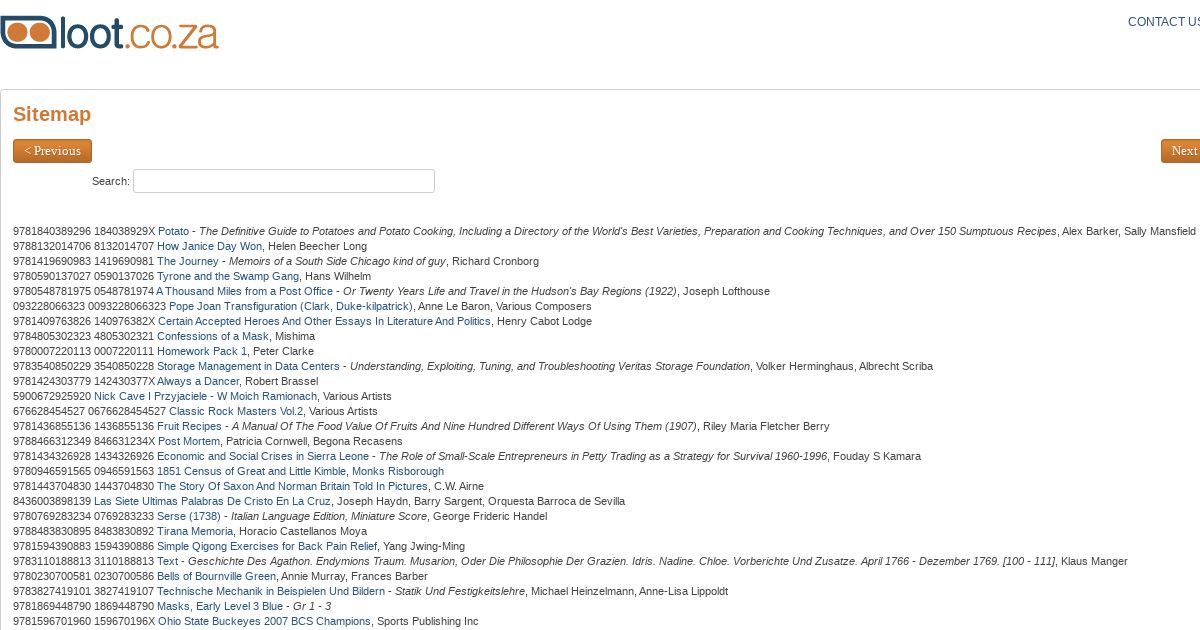Open Las Siete Ultimas Palabras De Cristo link

(212, 501)
